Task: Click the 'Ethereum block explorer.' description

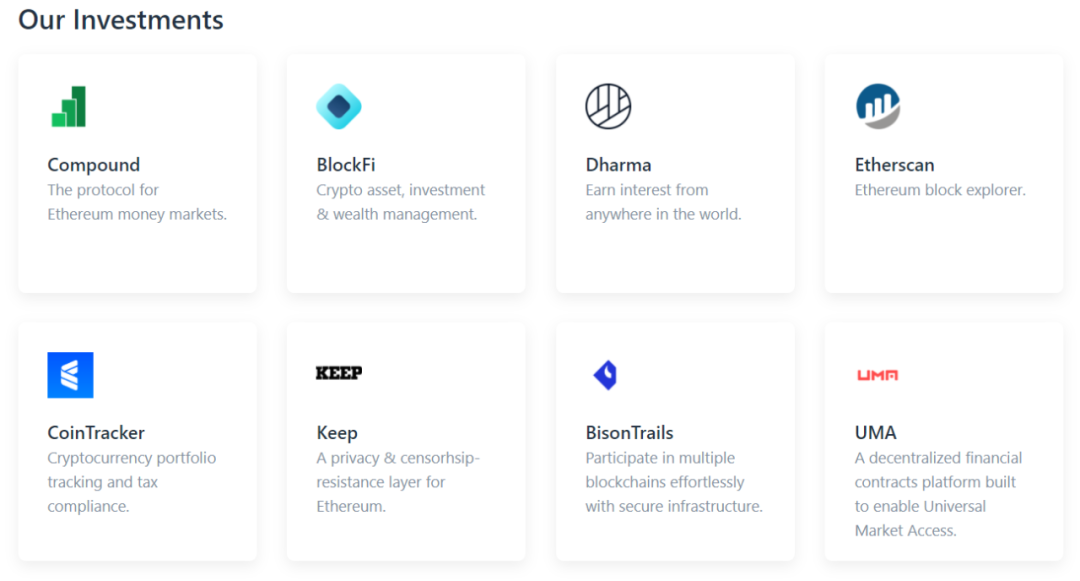Action: point(940,190)
